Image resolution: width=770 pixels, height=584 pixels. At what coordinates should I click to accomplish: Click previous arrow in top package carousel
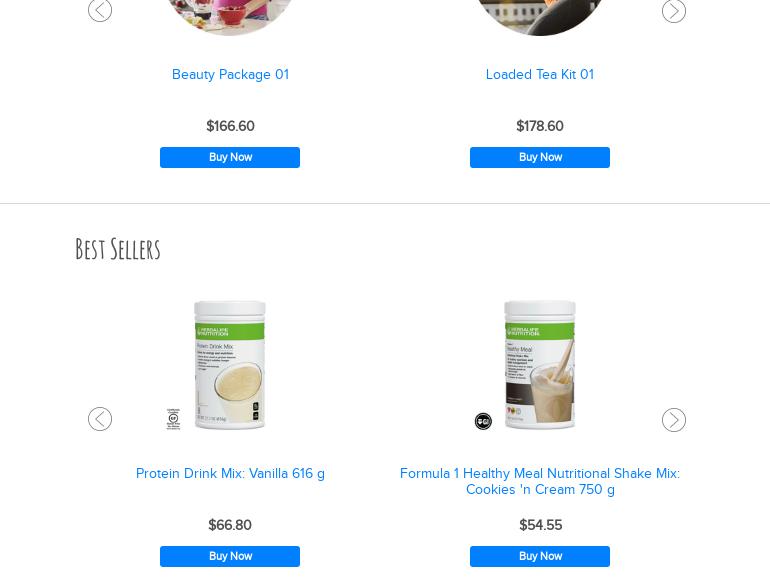[100, 10]
